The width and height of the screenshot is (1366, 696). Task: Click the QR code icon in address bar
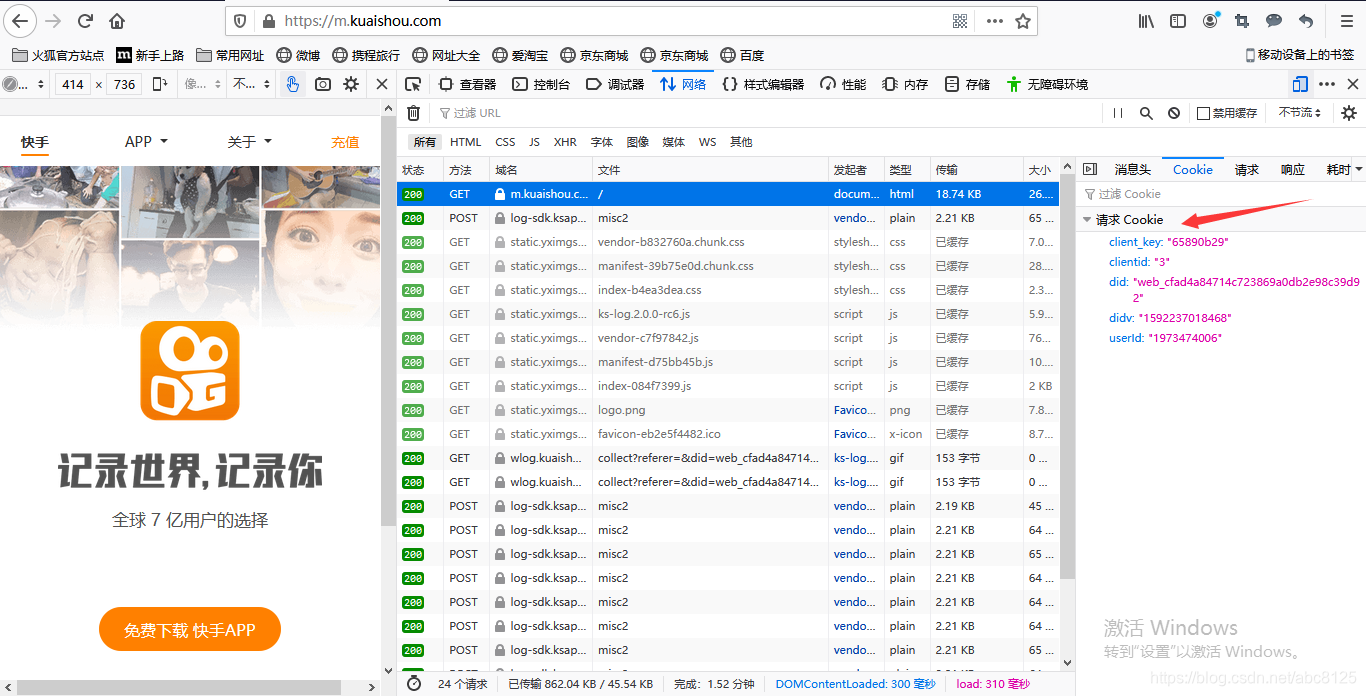[x=960, y=21]
